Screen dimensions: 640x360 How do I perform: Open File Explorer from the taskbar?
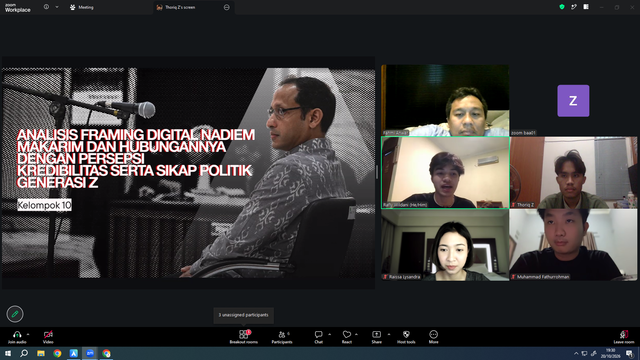click(x=41, y=353)
